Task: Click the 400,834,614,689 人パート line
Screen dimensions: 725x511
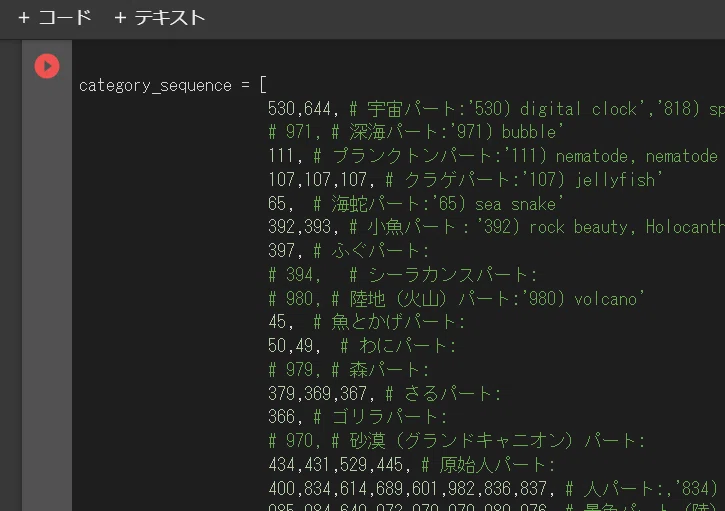Action: click(493, 489)
